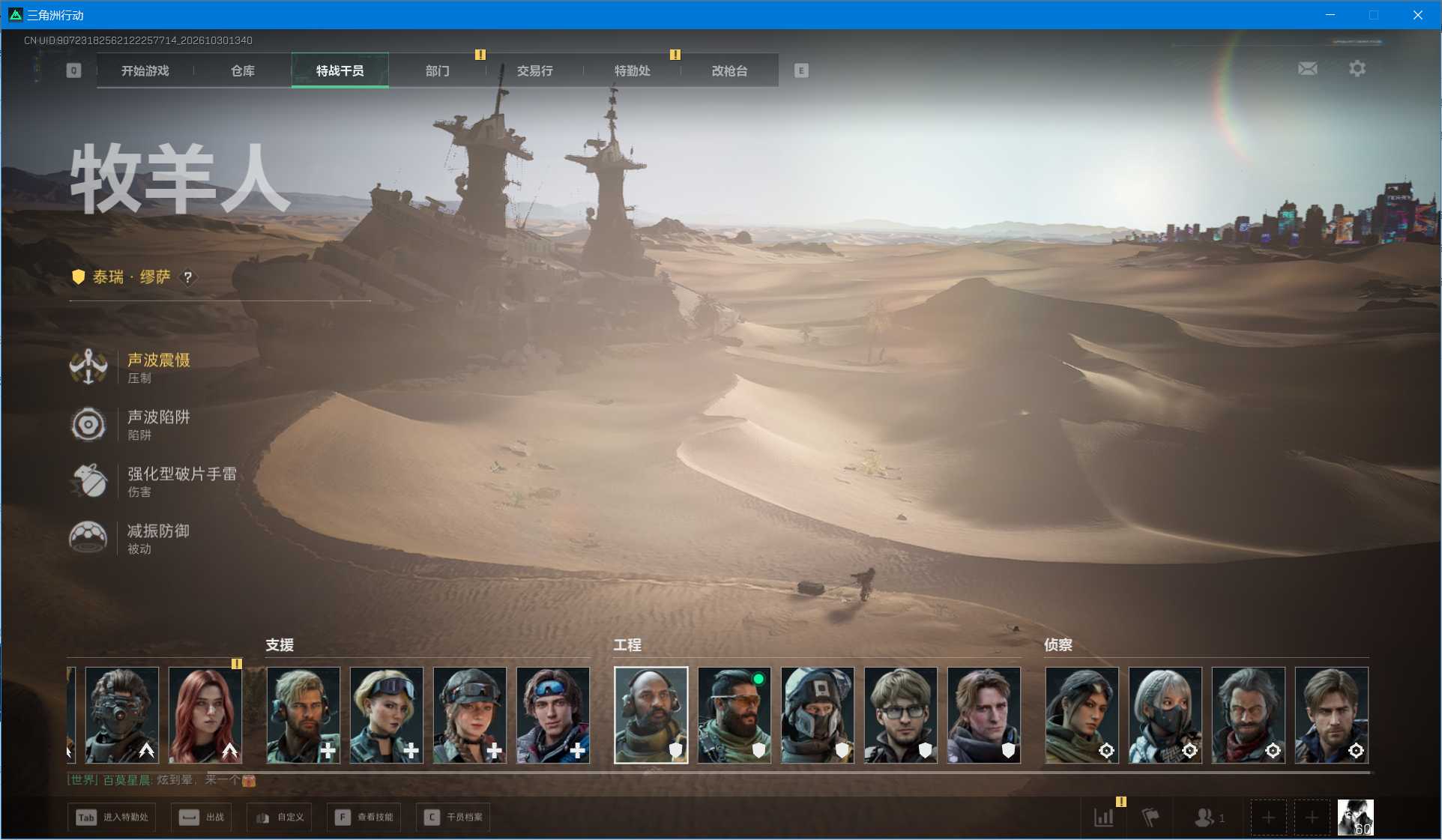Screen dimensions: 1442x840
Task: Open the 交易行 tab
Action: [535, 70]
